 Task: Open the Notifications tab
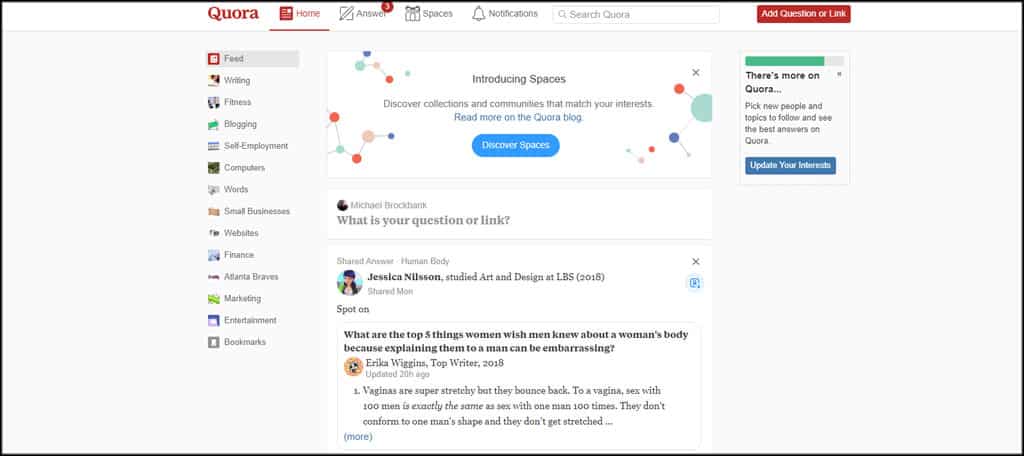pos(505,14)
